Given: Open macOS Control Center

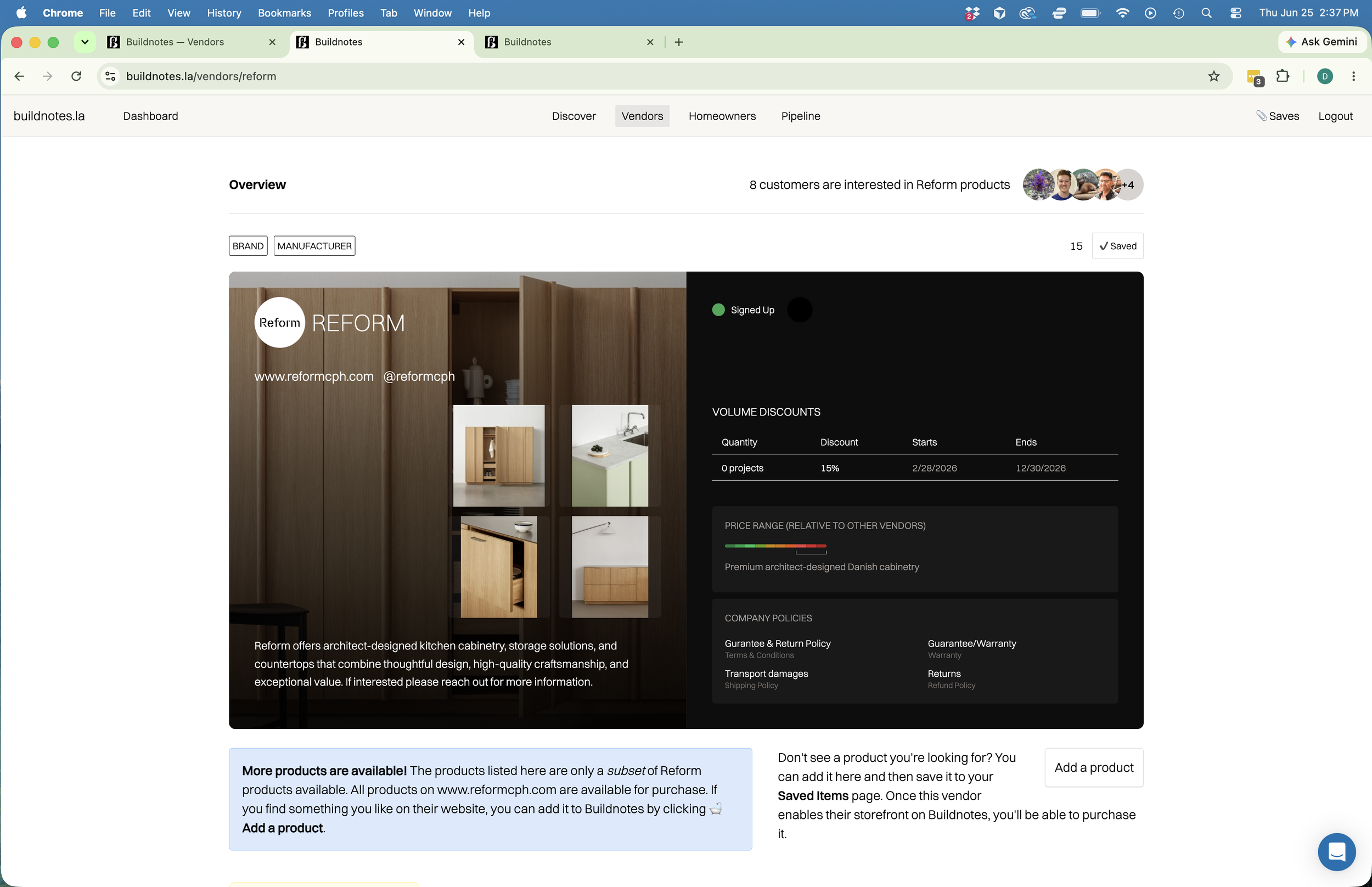Looking at the screenshot, I should (x=1235, y=13).
